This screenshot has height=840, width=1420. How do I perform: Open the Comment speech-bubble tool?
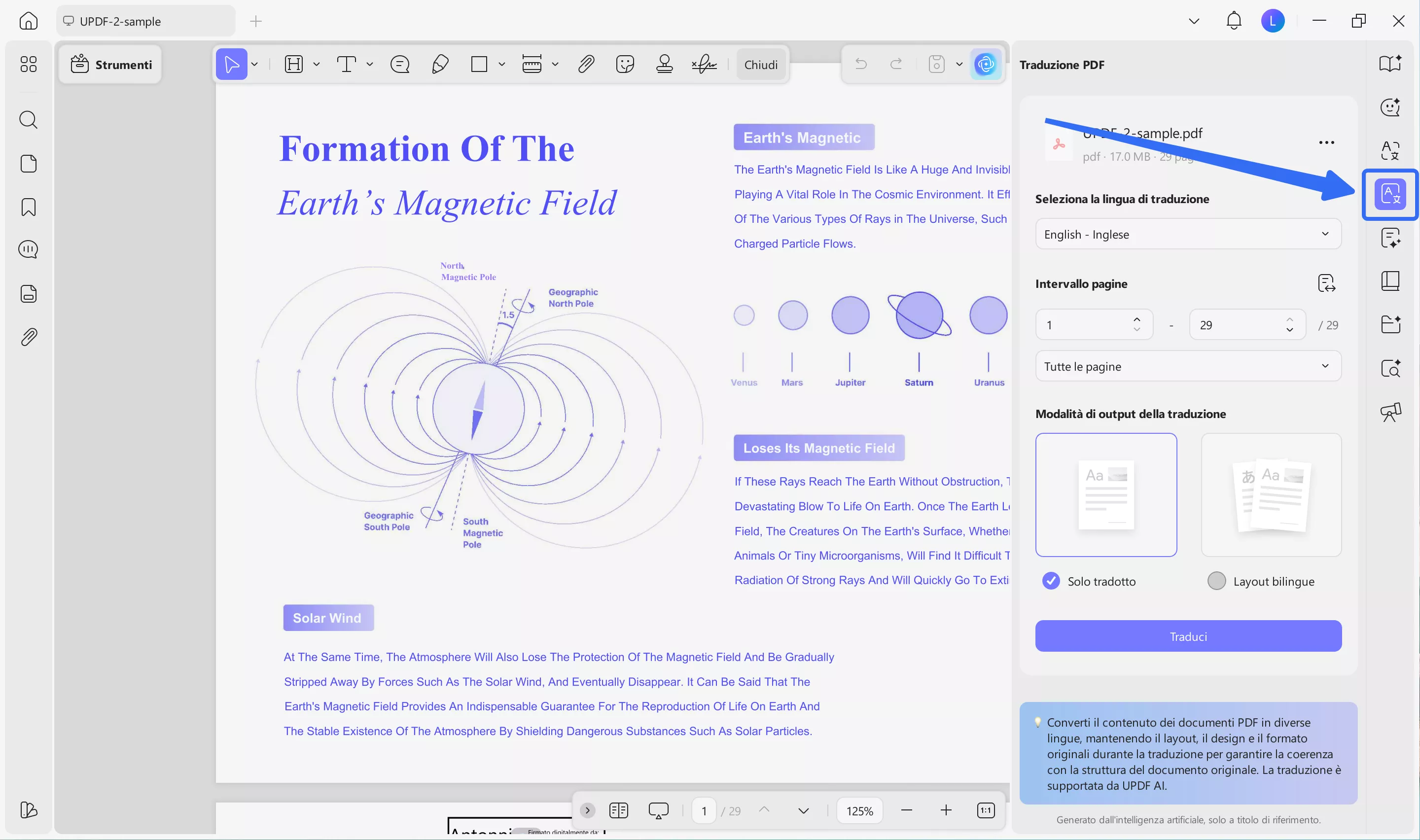[400, 64]
